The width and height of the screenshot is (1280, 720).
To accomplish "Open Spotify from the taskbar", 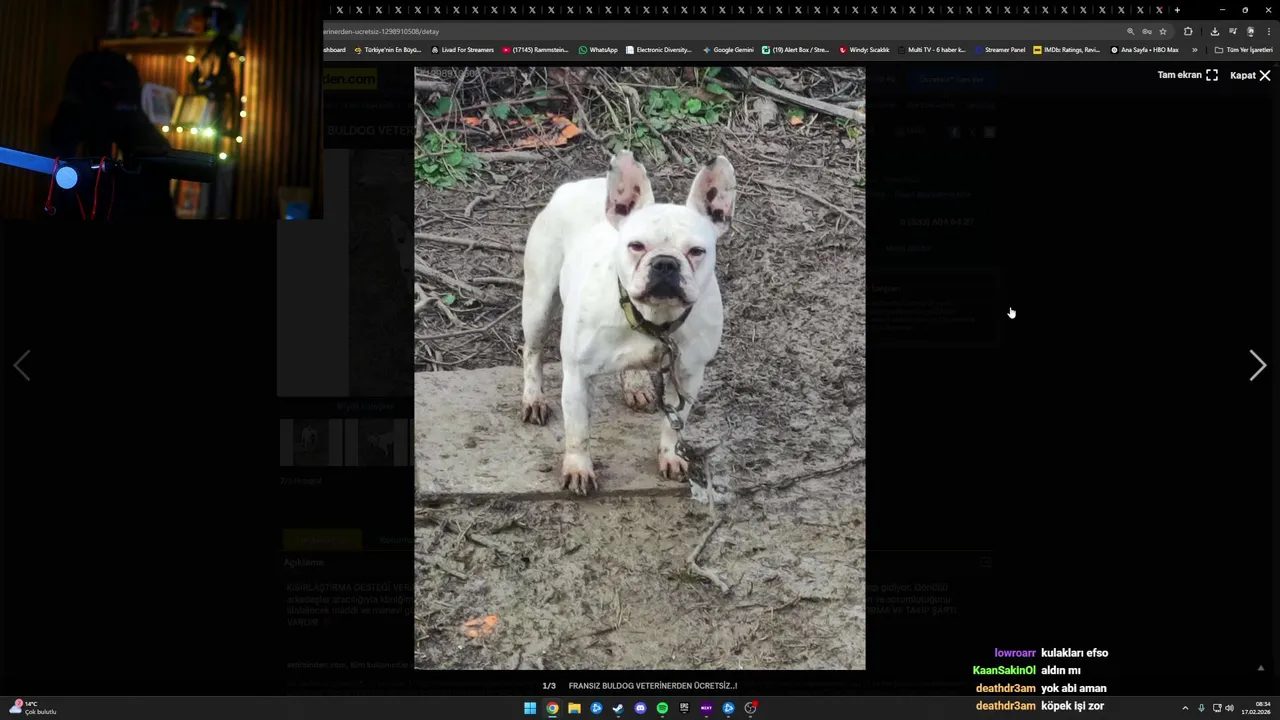I will pyautogui.click(x=662, y=708).
